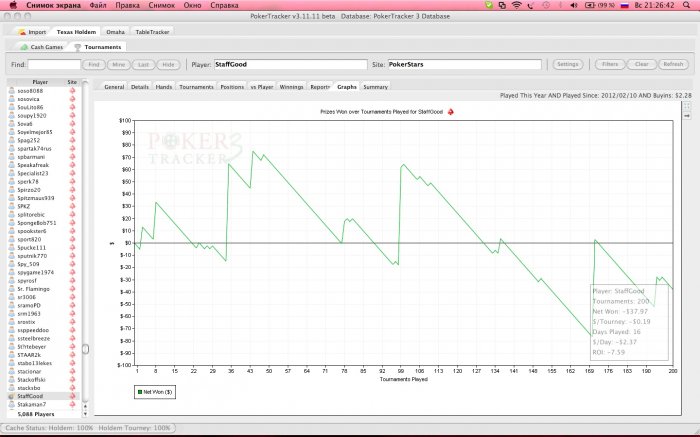Click the Apple menu icon

11,6
